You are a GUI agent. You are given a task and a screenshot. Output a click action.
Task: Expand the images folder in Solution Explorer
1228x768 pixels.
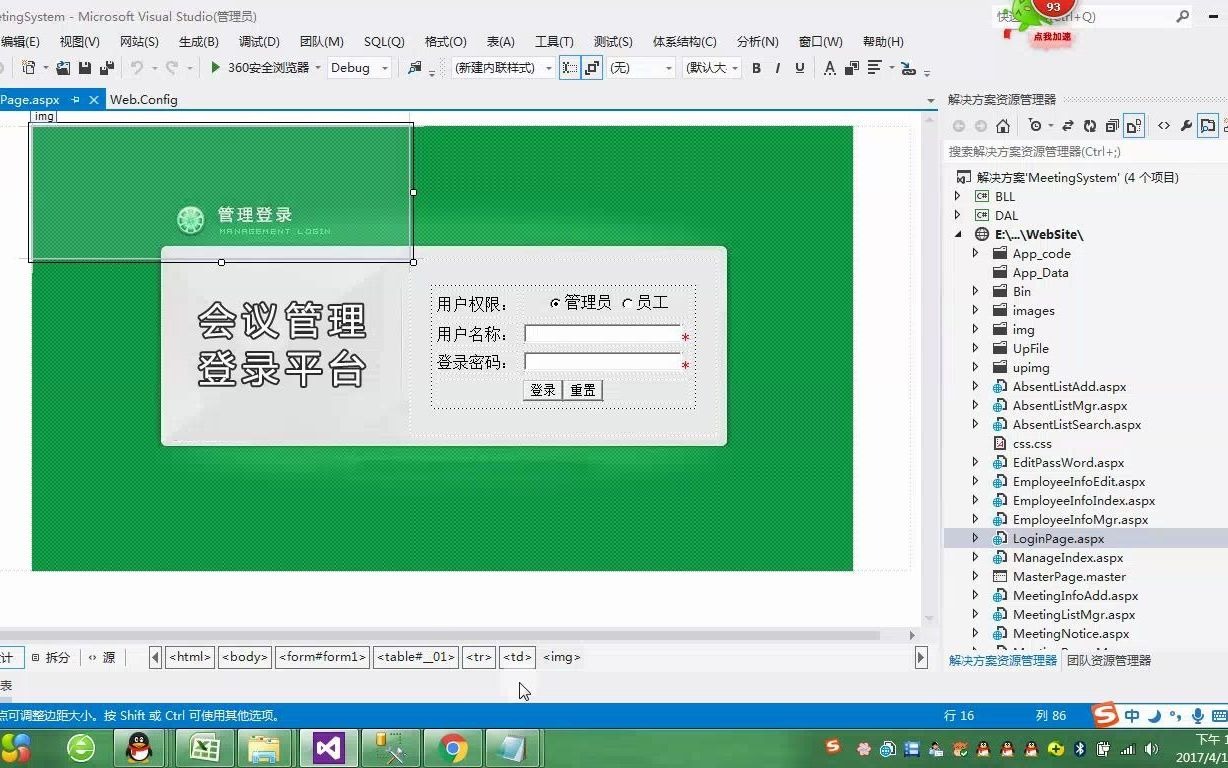pos(976,310)
